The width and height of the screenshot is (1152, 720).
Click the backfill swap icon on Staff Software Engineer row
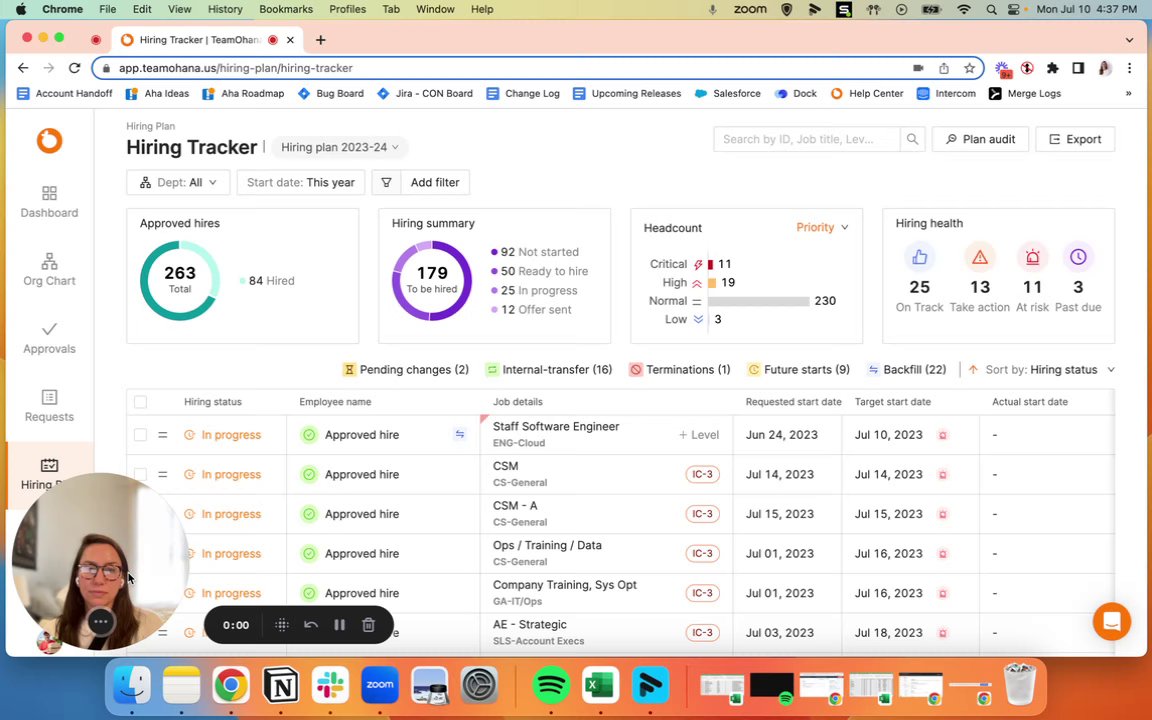[460, 434]
